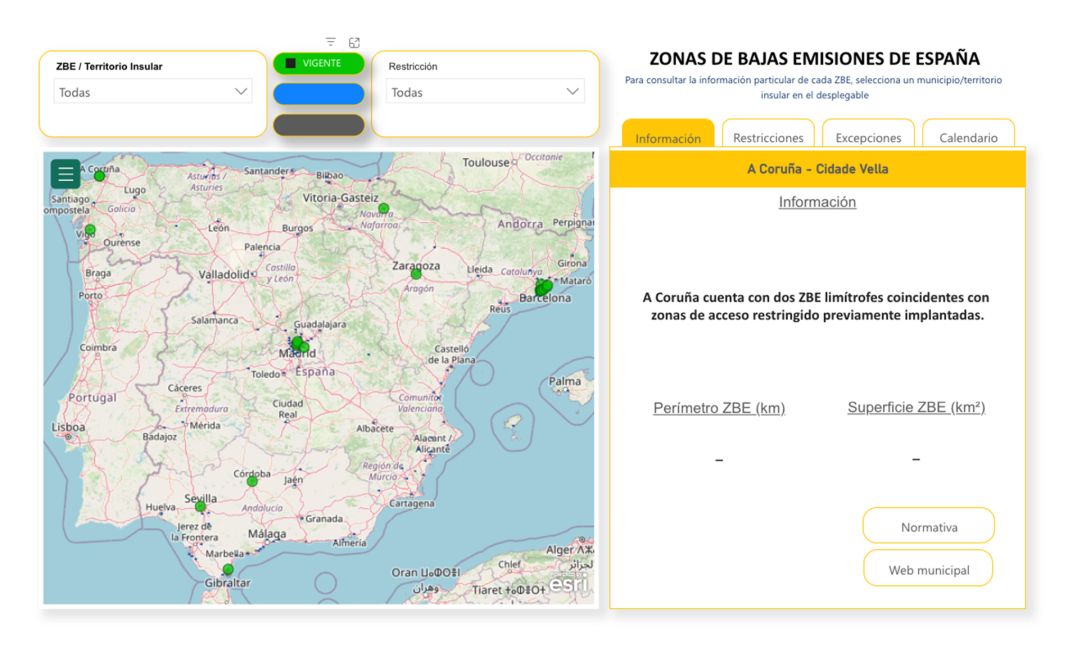This screenshot has width=1068, height=662.
Task: Click the green marker at A Coruña
Action: click(x=99, y=176)
